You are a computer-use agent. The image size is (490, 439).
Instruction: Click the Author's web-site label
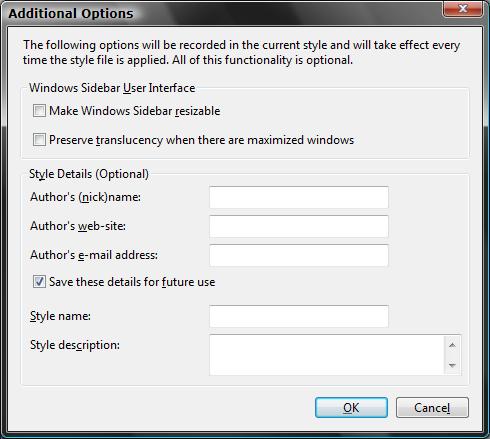tap(78, 226)
